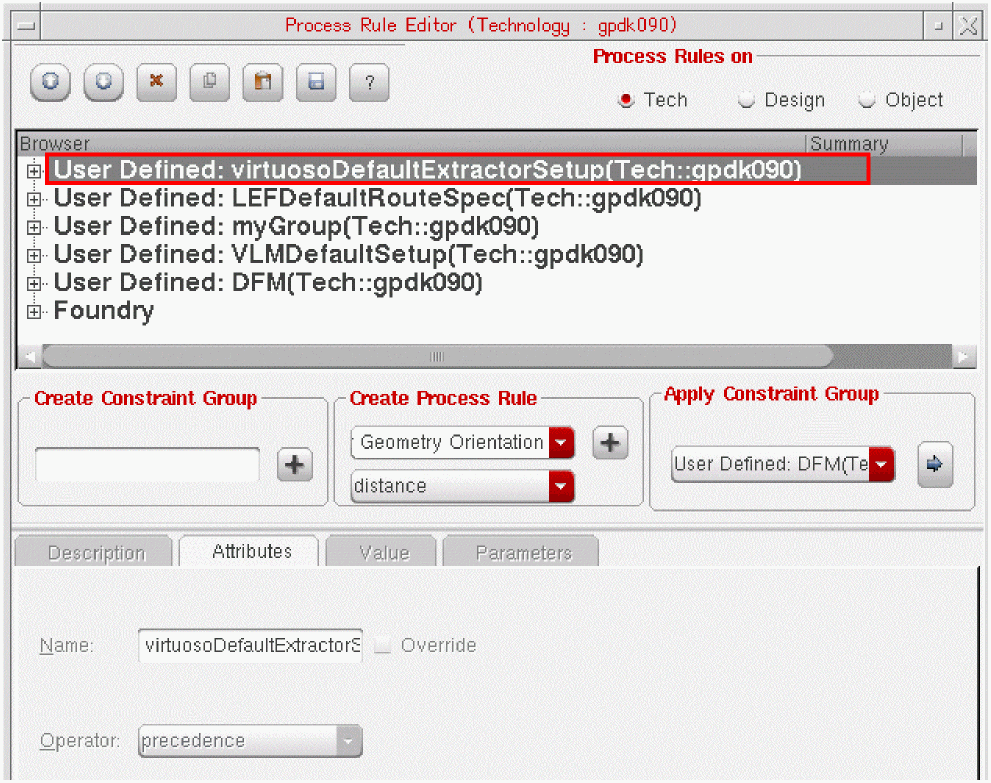Toggle the Override checkbox
991x783 pixels.
[383, 645]
